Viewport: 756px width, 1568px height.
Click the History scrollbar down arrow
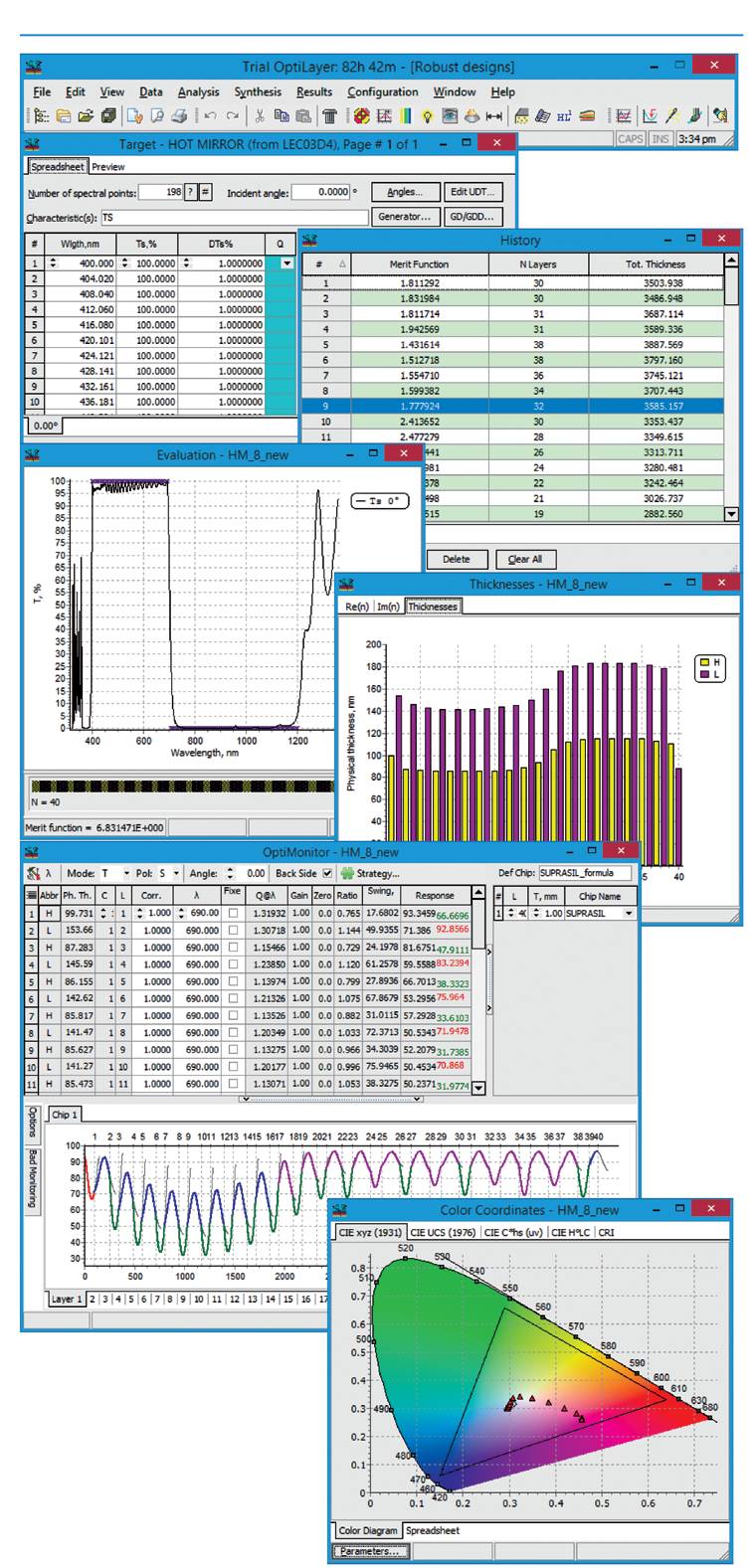732,514
